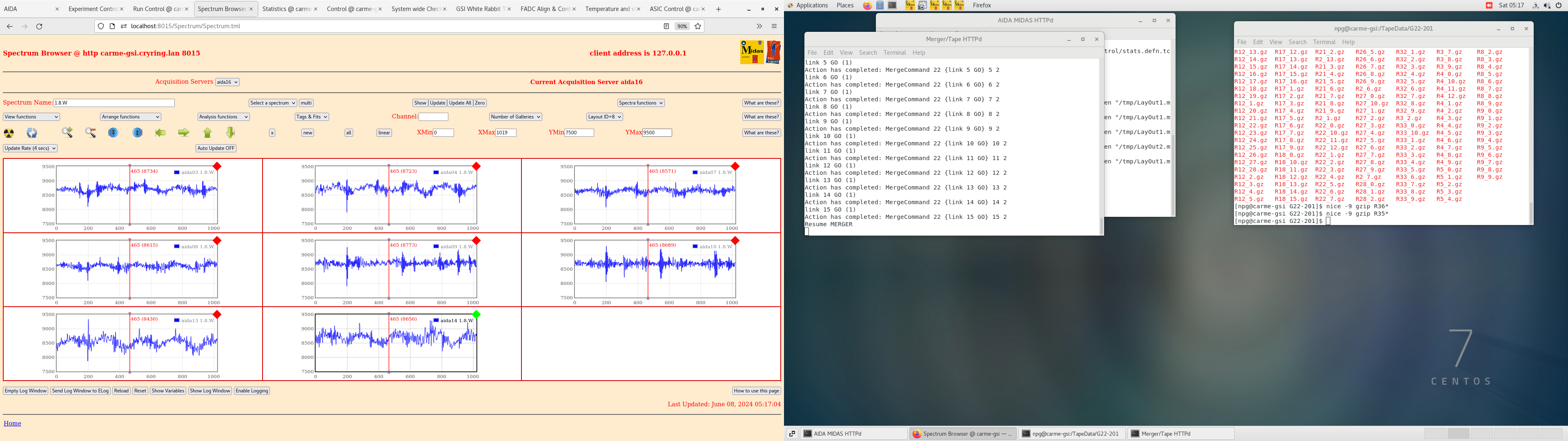Click the blue refresh arrows icon
This screenshot has height=441, width=1568.
(x=32, y=133)
